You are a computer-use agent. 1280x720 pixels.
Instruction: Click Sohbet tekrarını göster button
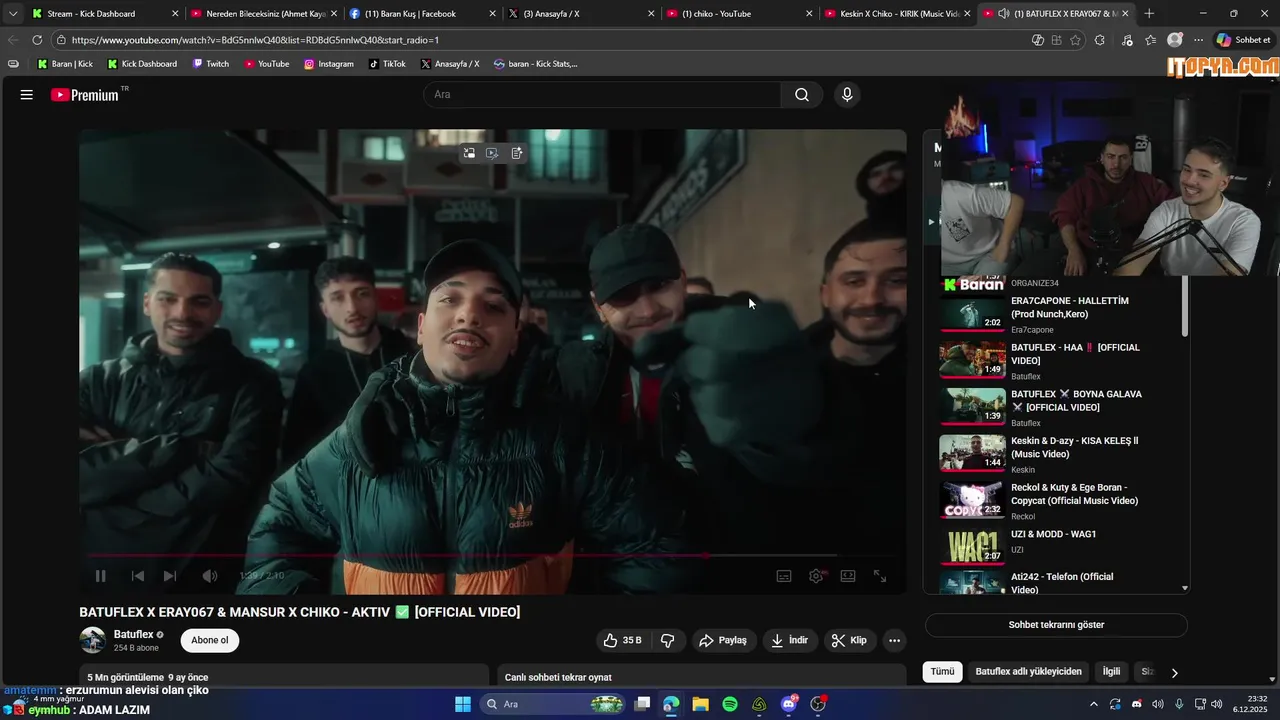tap(1056, 625)
